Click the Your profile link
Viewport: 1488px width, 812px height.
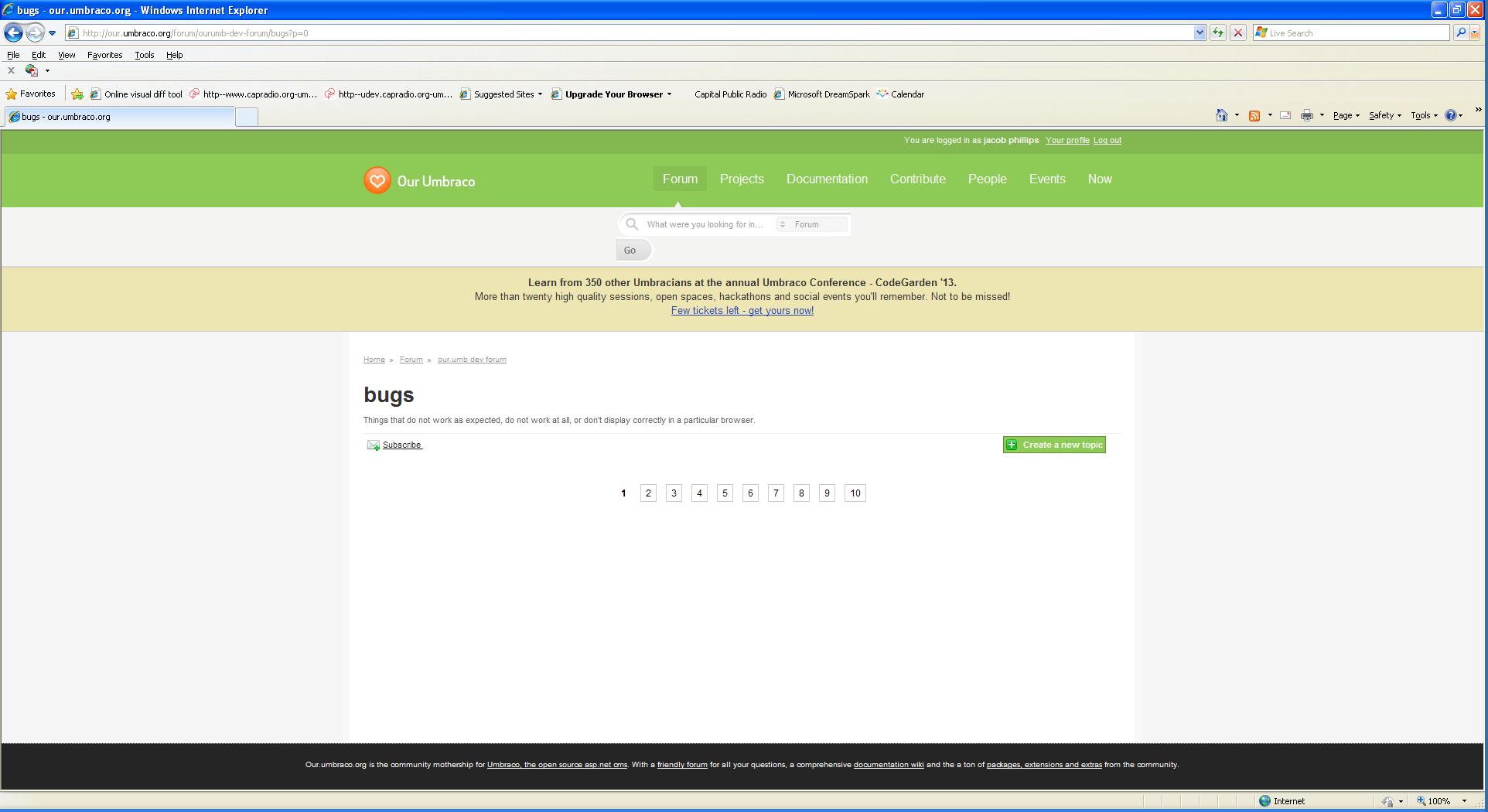1067,140
